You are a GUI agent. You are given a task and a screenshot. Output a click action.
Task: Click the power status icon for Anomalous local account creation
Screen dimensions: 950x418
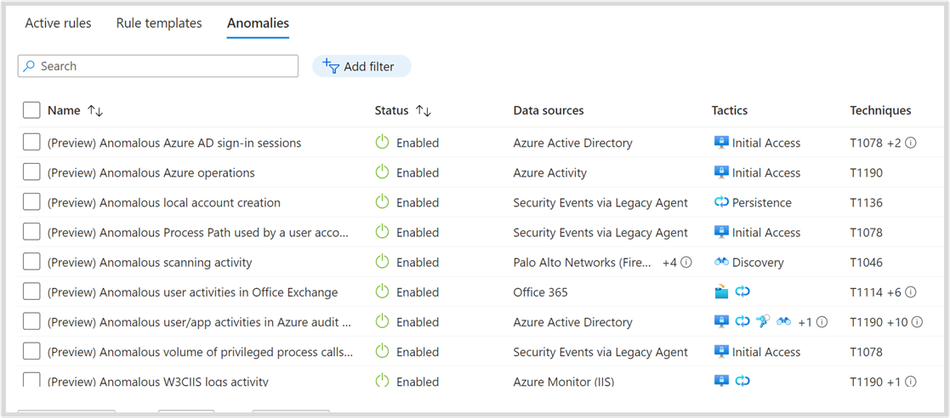tap(382, 202)
